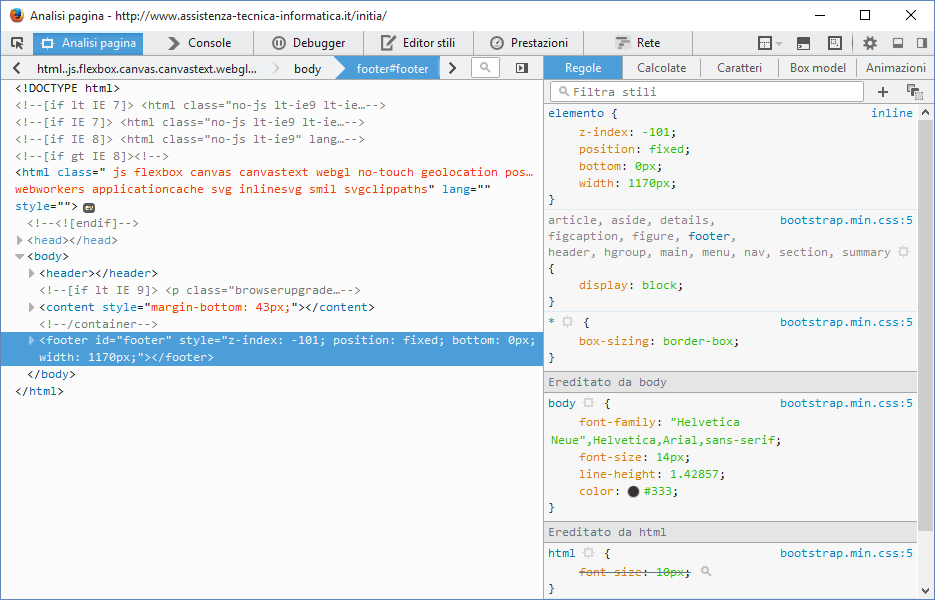This screenshot has width=935, height=600.
Task: Switch to Box model tab
Action: [818, 68]
